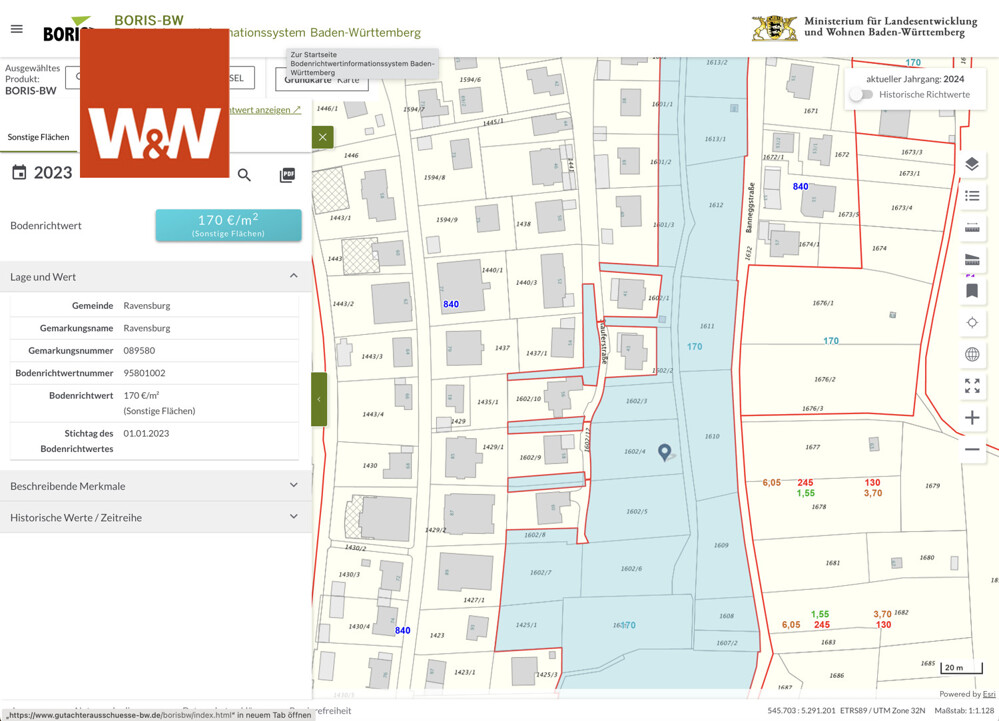Click the 170 €/m² Bodenrichtwert button
Viewport: 999px width, 721px height.
pos(228,225)
